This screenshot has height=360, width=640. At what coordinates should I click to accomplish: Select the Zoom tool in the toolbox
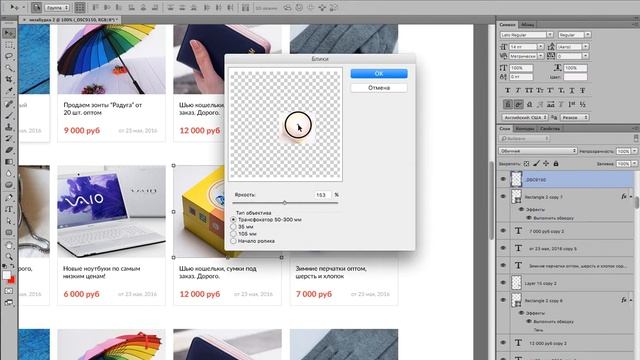click(9, 257)
